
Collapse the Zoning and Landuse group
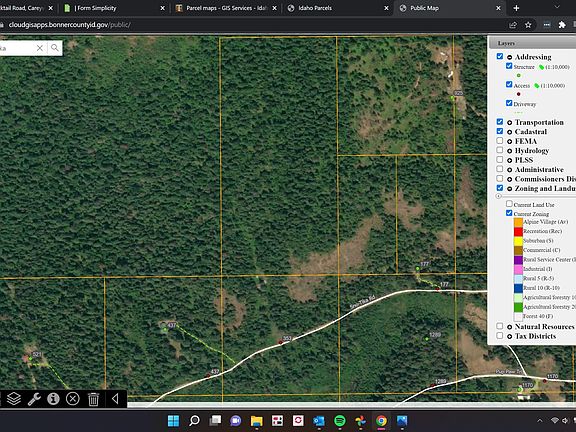pos(510,189)
